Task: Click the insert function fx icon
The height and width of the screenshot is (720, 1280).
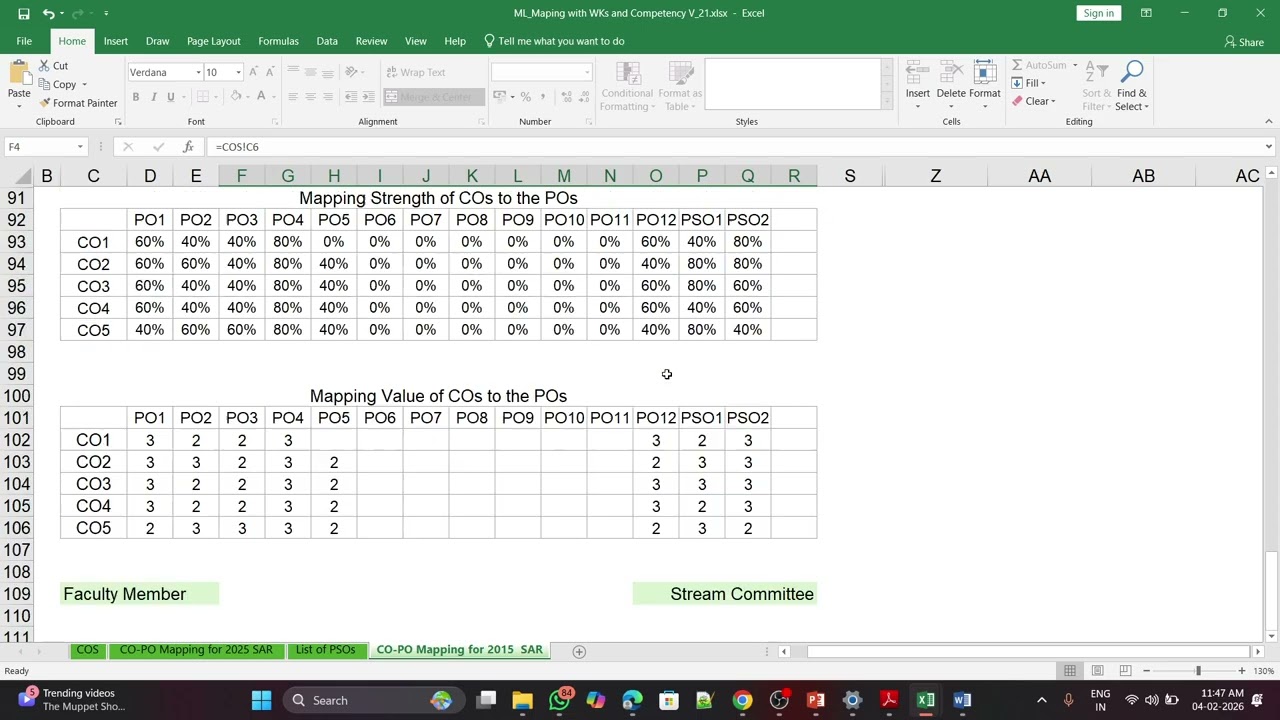Action: [187, 147]
